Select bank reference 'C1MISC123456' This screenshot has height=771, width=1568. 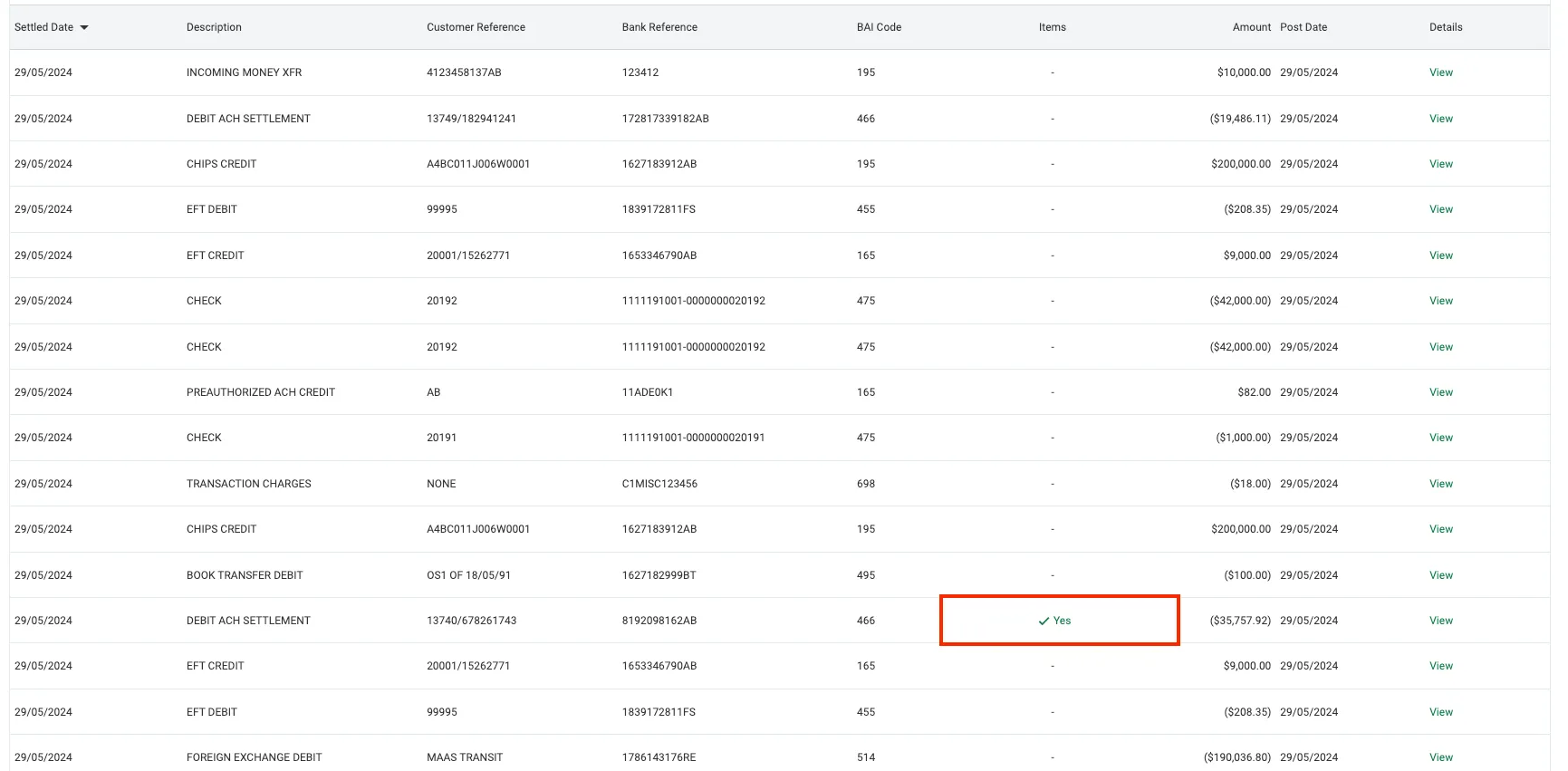coord(659,484)
